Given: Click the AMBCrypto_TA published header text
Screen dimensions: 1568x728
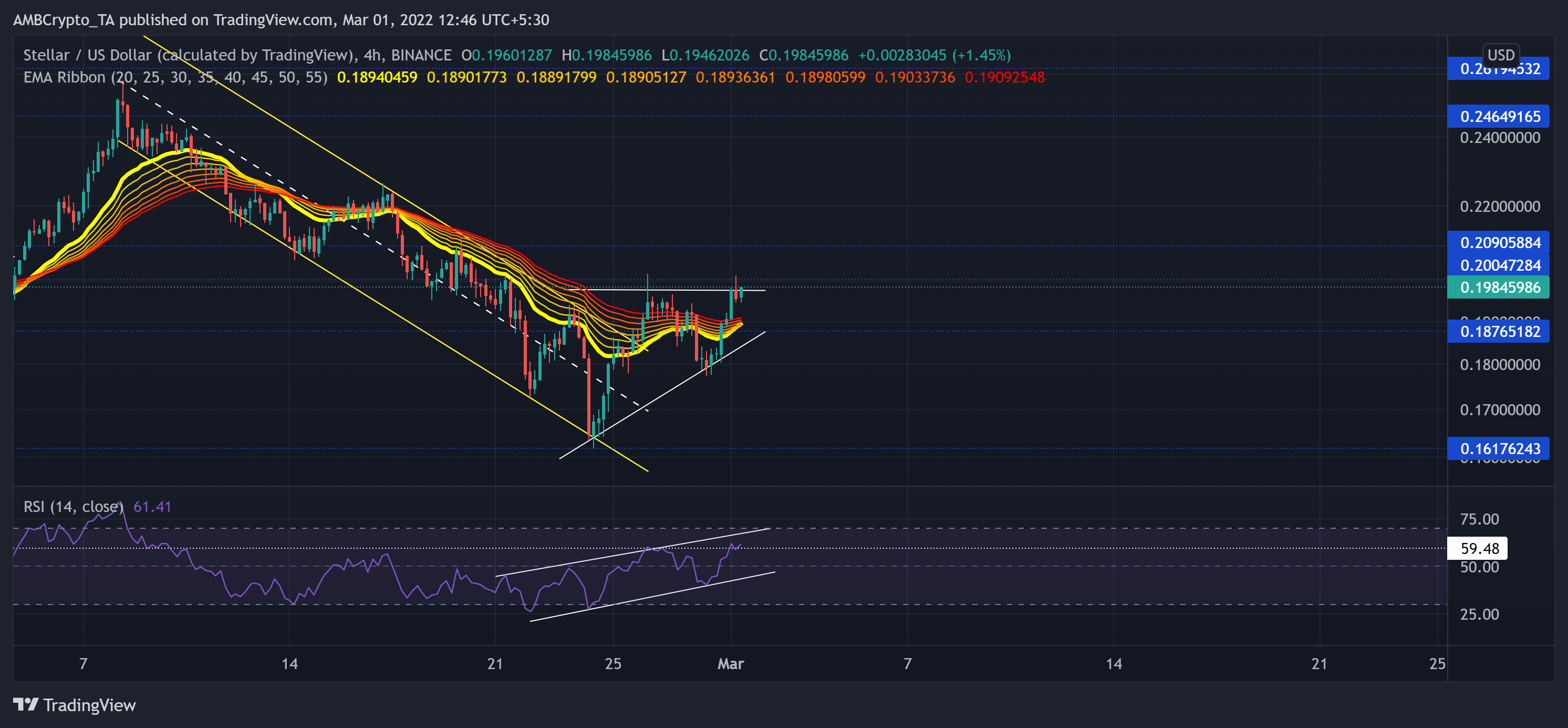Looking at the screenshot, I should pos(281,20).
